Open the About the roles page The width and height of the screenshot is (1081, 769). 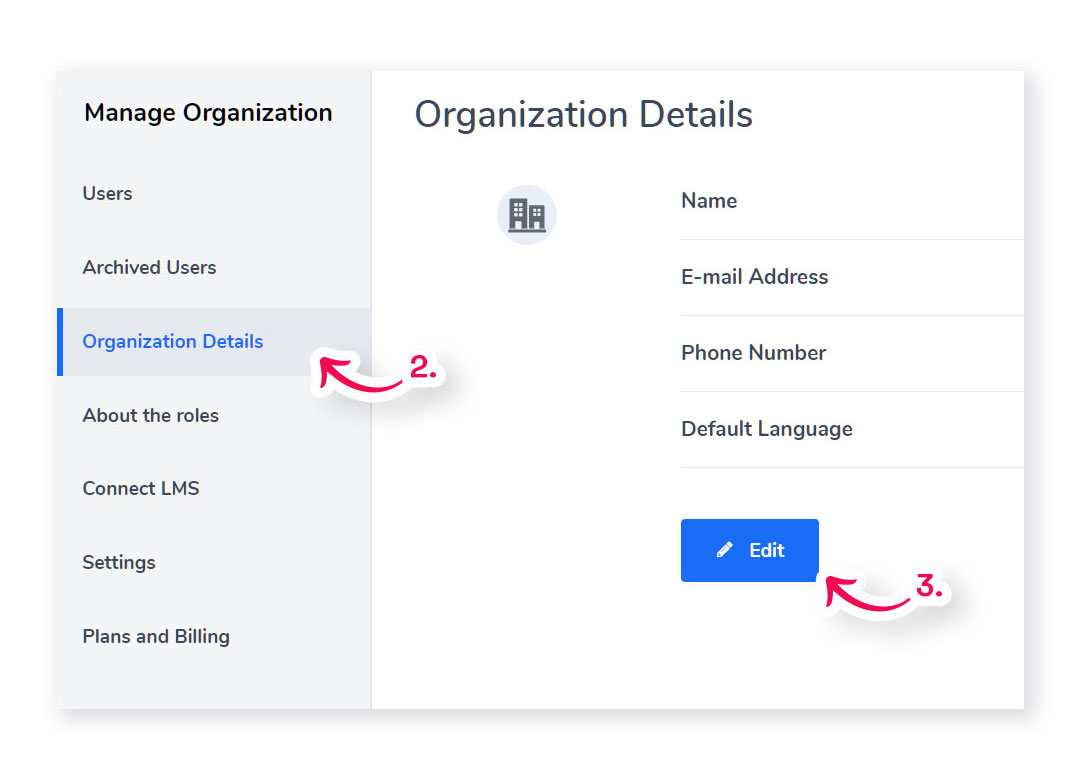coord(150,415)
